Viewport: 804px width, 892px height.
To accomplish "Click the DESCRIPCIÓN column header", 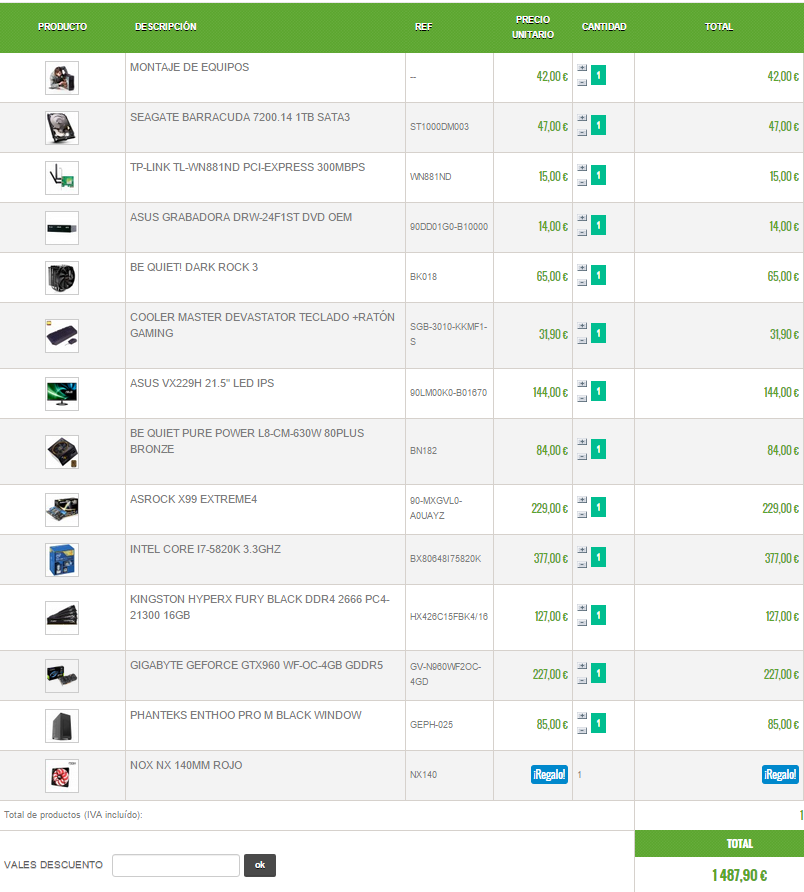I will 166,27.
